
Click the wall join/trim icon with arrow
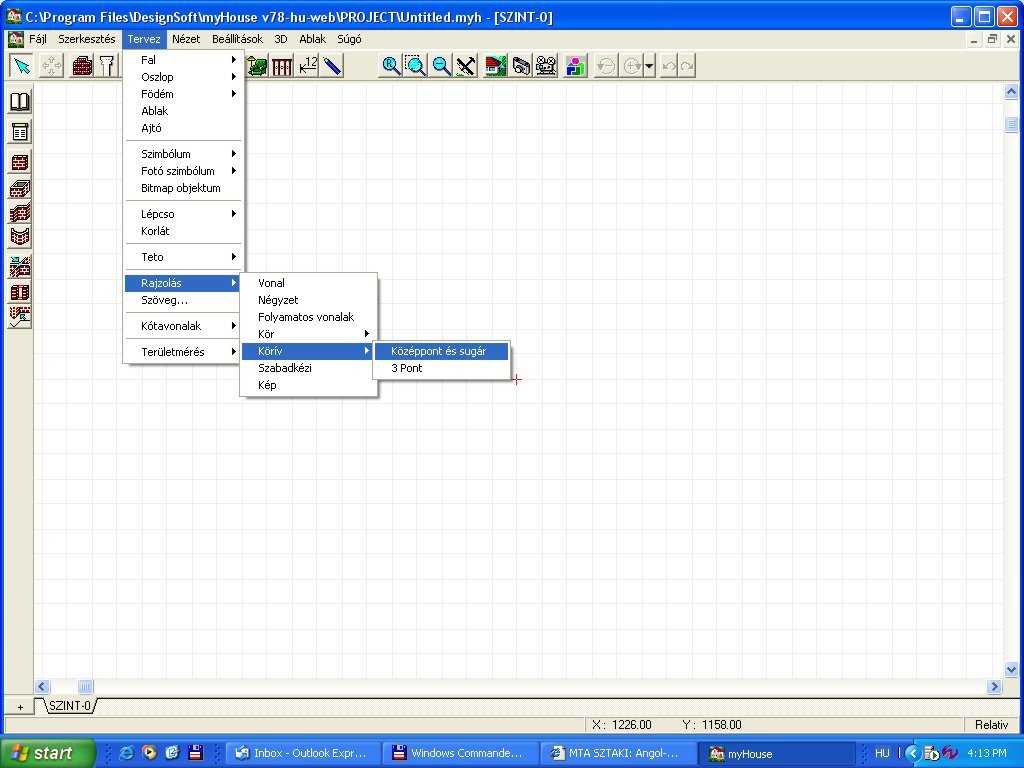click(x=20, y=267)
